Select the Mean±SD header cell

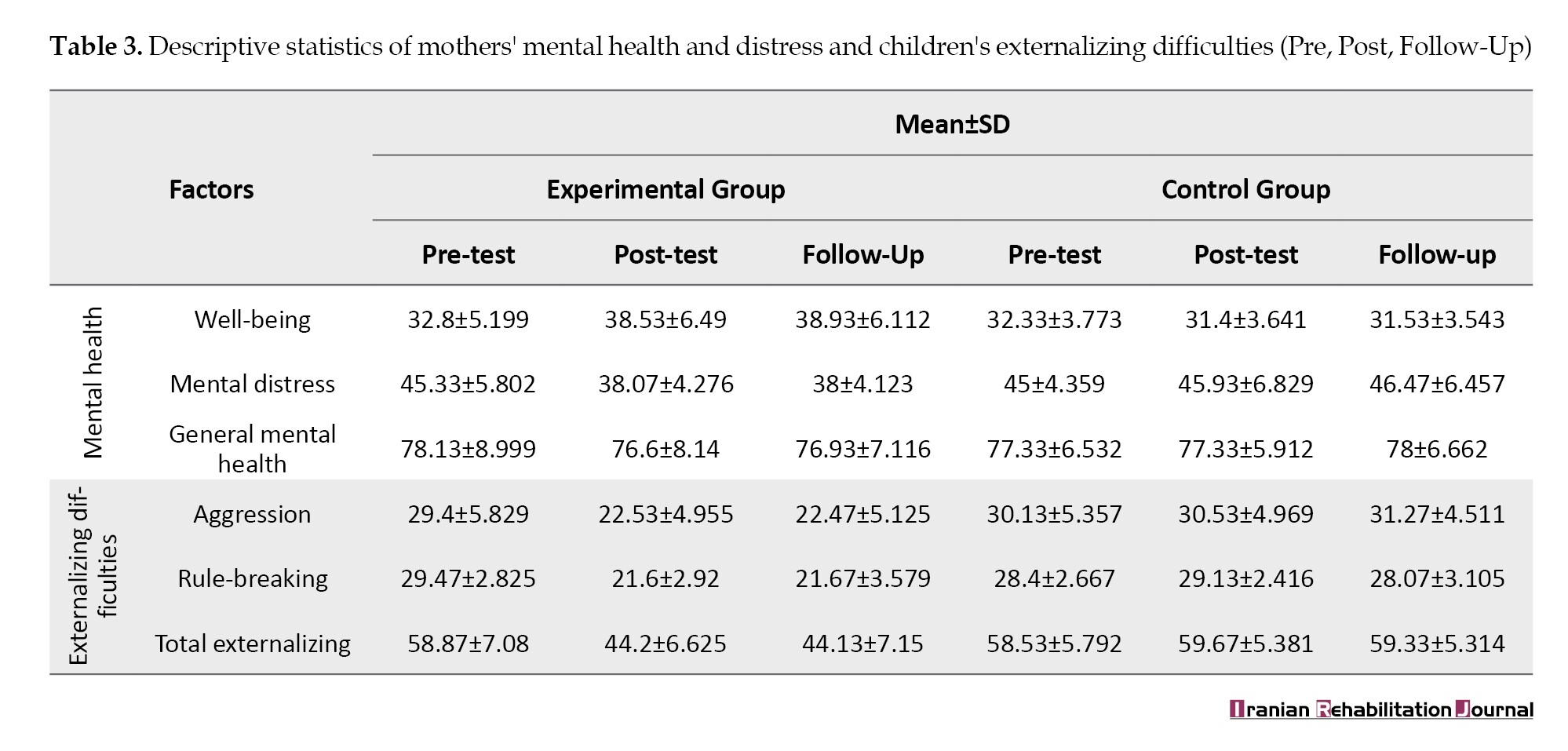[x=952, y=124]
